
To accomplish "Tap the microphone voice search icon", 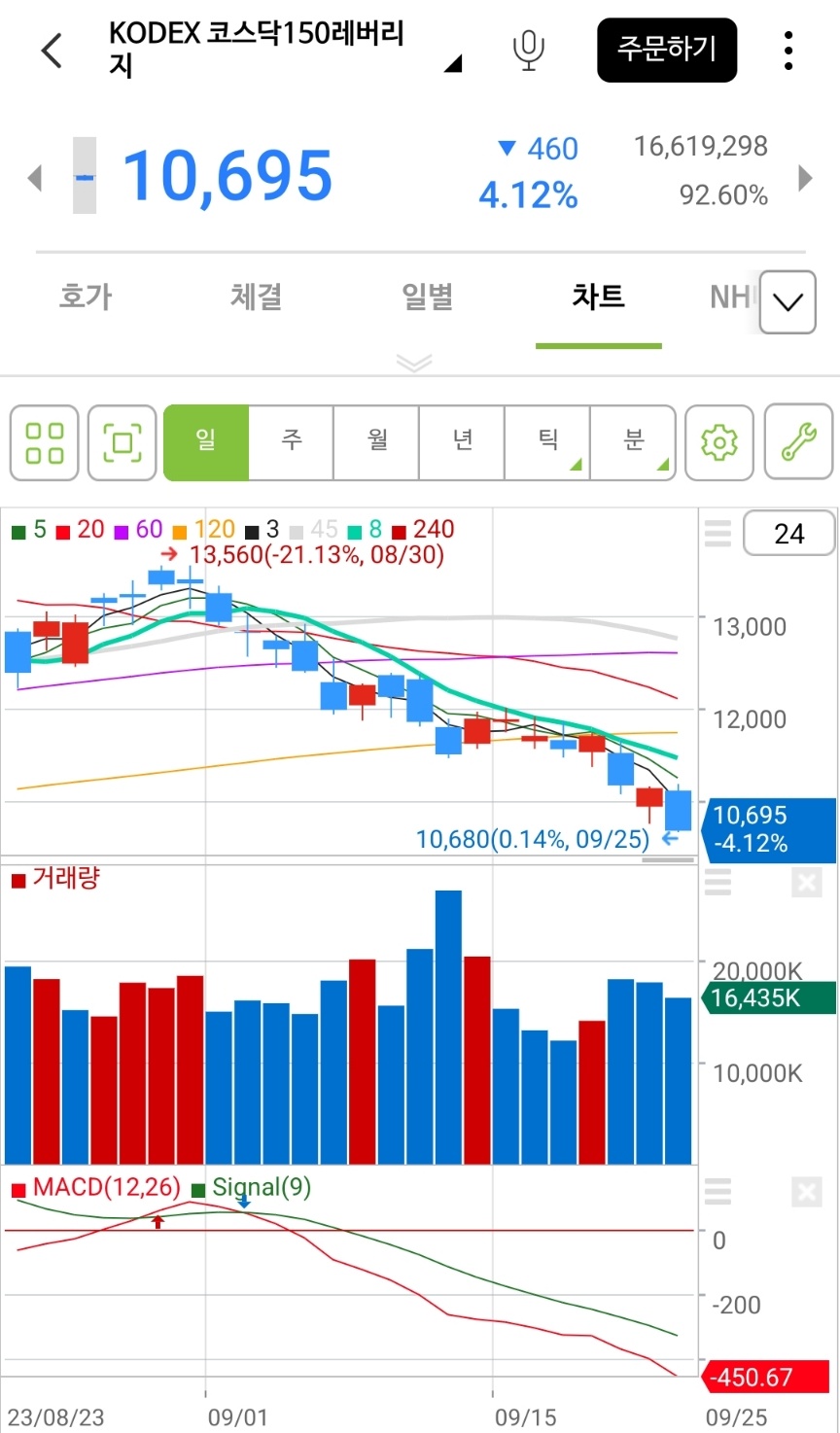I will point(529,50).
